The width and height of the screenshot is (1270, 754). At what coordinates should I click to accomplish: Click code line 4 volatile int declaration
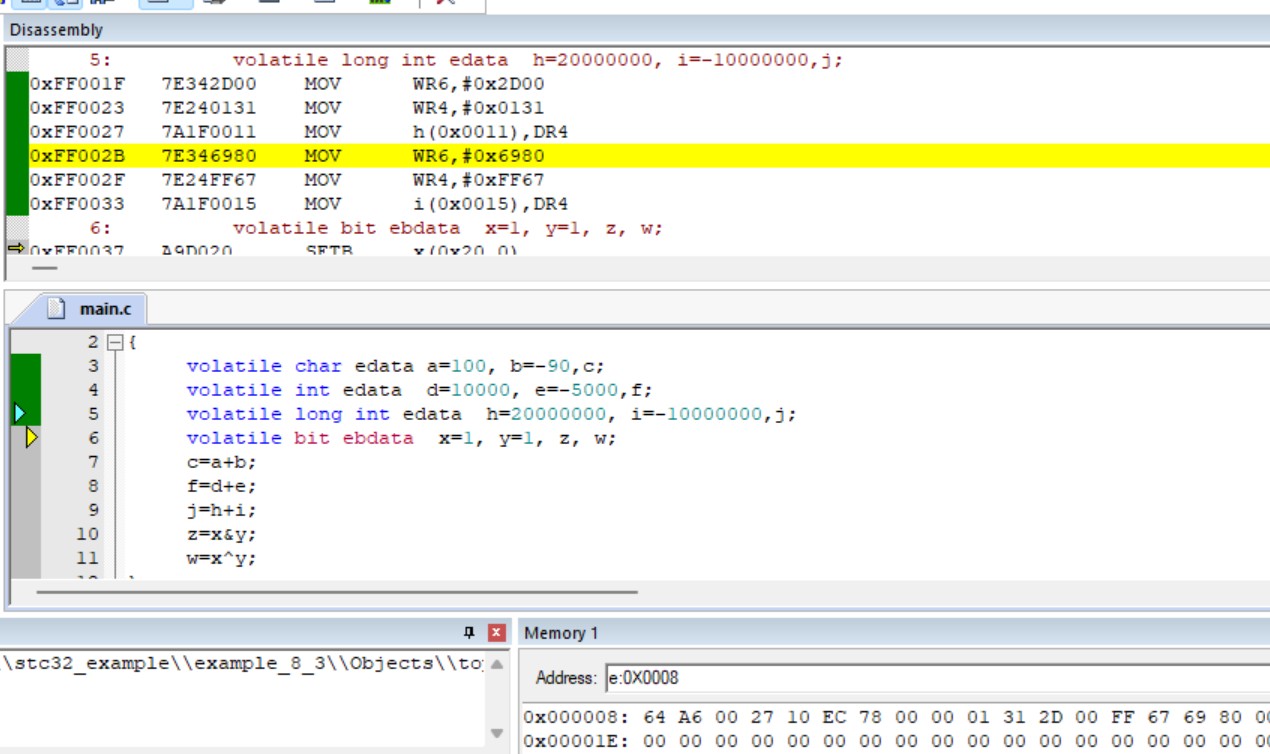click(419, 390)
